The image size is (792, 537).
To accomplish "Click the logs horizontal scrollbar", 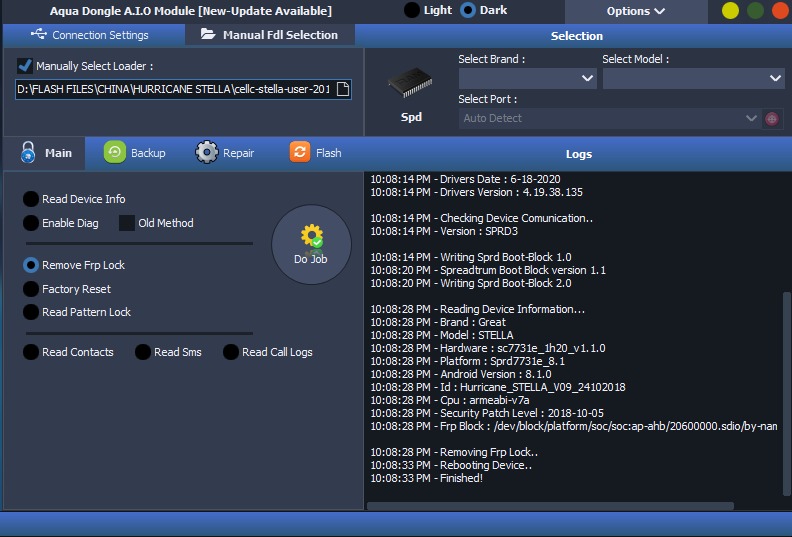I will pos(550,505).
